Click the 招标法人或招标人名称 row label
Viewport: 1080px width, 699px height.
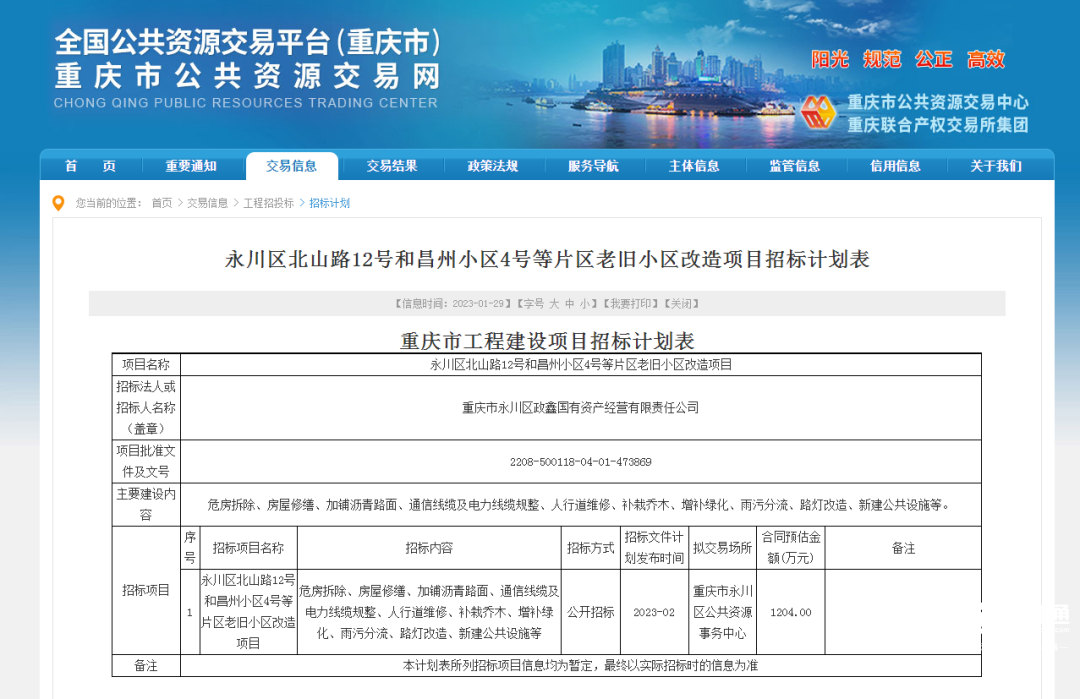pos(146,408)
